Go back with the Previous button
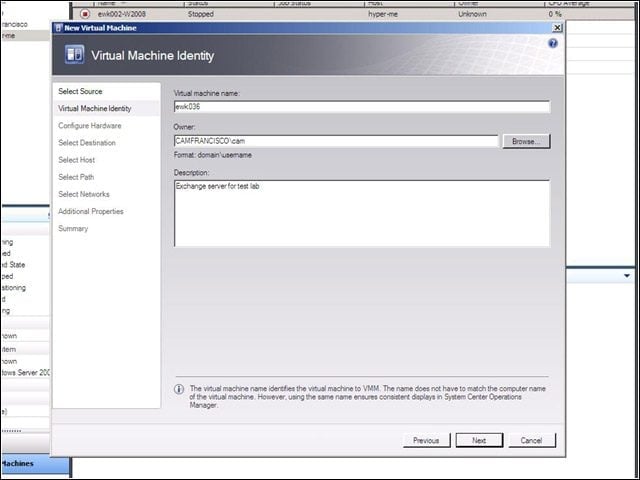 pyautogui.click(x=426, y=440)
